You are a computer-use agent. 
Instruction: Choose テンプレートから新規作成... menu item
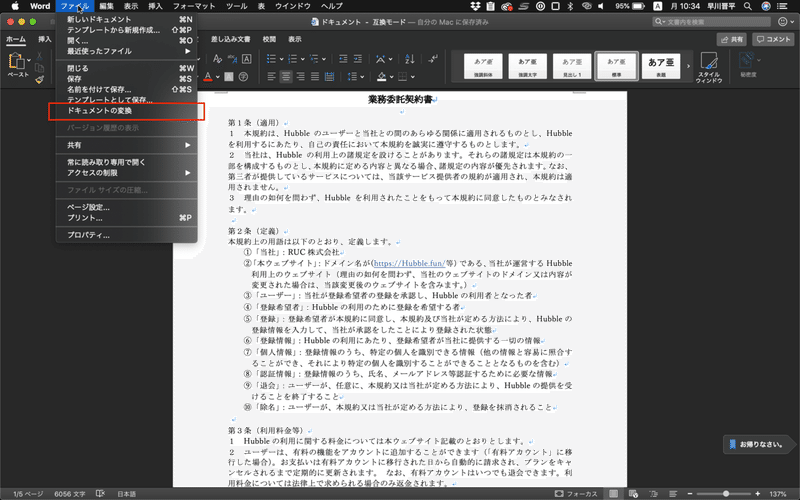click(127, 30)
